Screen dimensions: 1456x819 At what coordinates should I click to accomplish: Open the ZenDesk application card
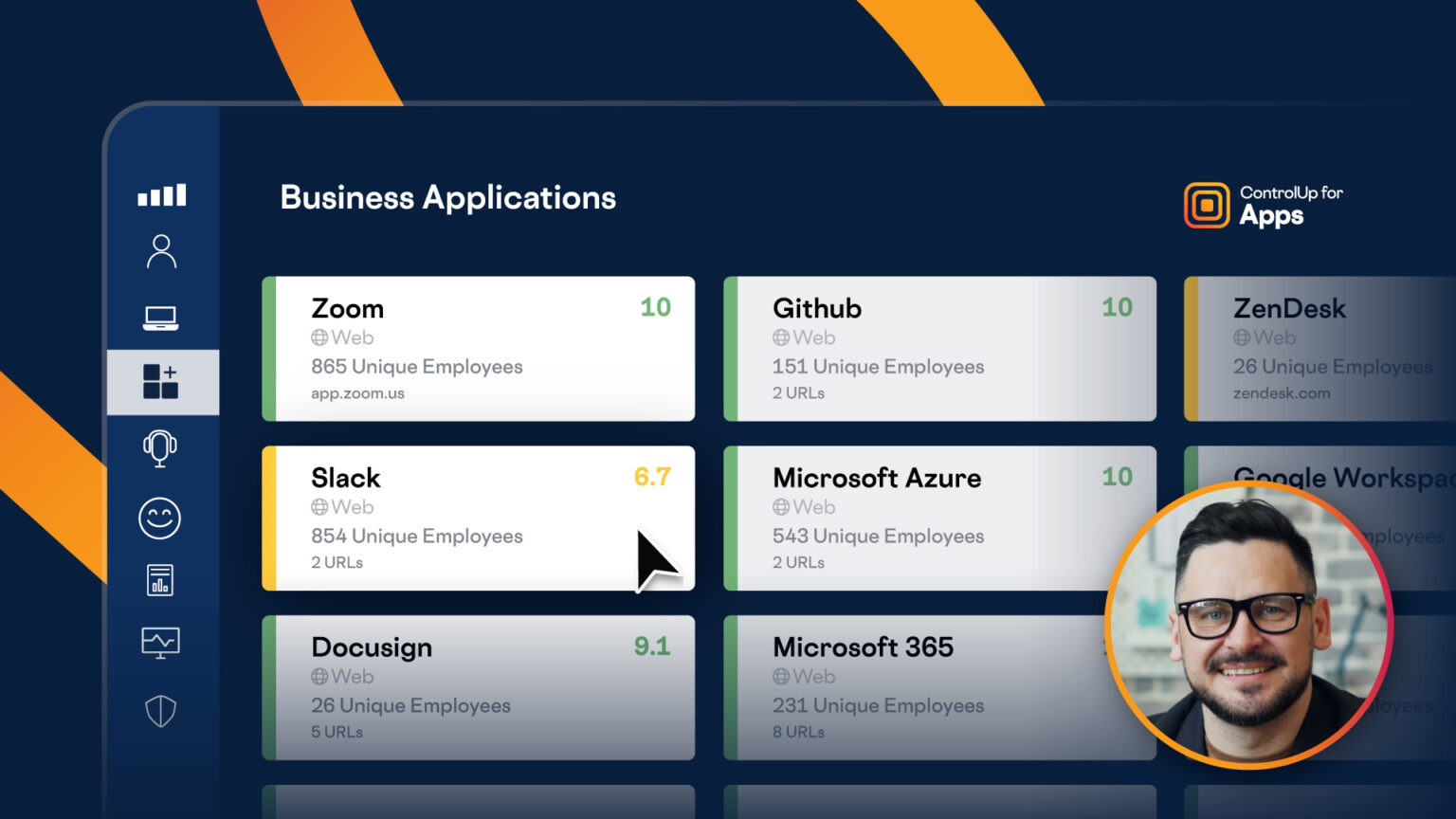[1319, 349]
